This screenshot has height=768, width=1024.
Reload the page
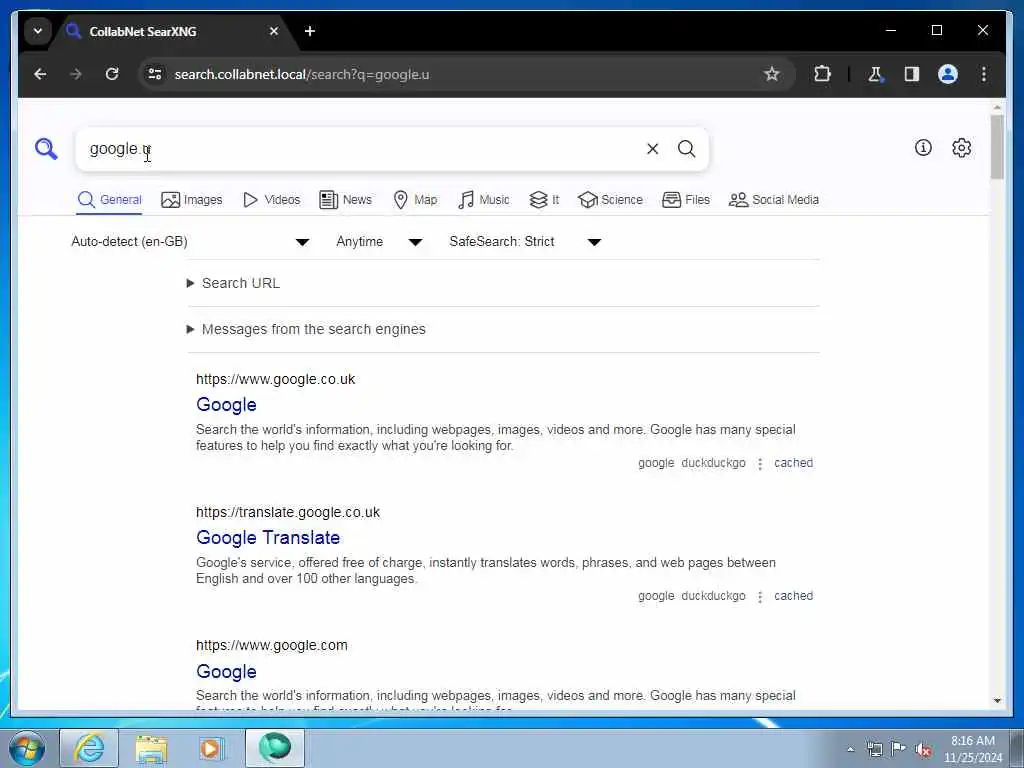pos(112,74)
